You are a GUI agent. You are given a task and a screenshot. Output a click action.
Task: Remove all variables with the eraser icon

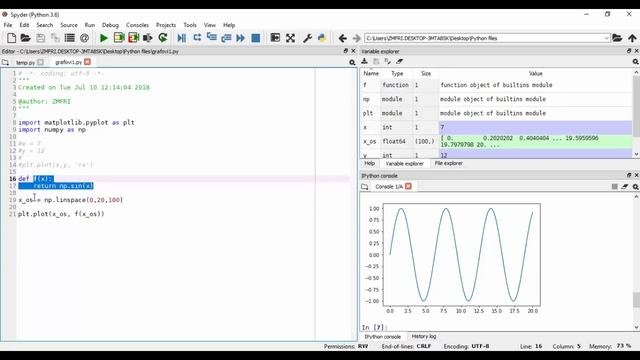[x=400, y=61]
